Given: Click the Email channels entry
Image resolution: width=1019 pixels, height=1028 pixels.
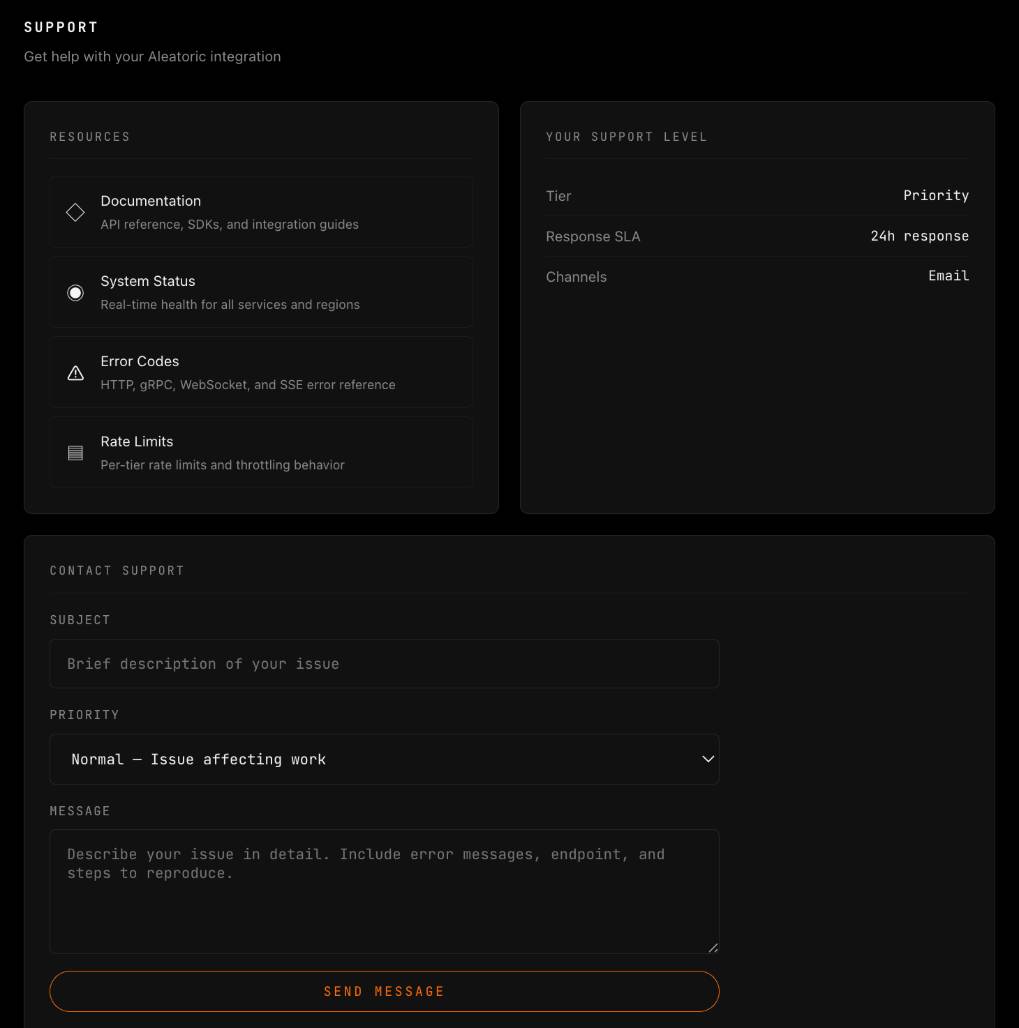Looking at the screenshot, I should pos(948,276).
